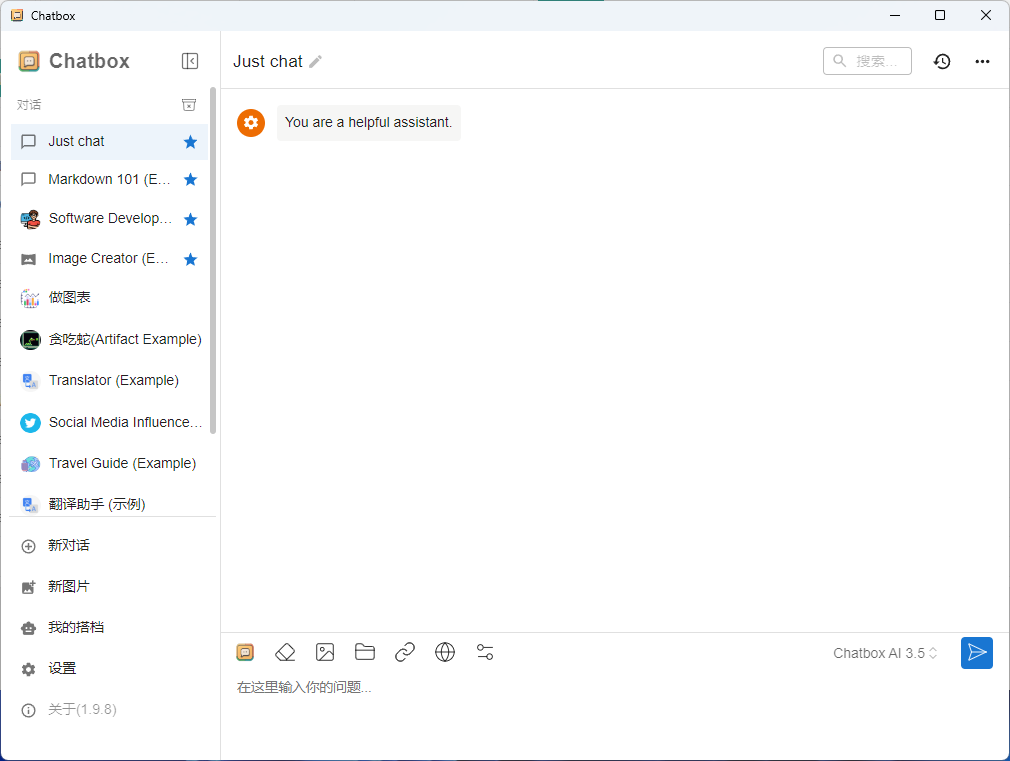The image size is (1010, 761).
Task: Open 我的搭档 partners page
Action: [x=110, y=628]
